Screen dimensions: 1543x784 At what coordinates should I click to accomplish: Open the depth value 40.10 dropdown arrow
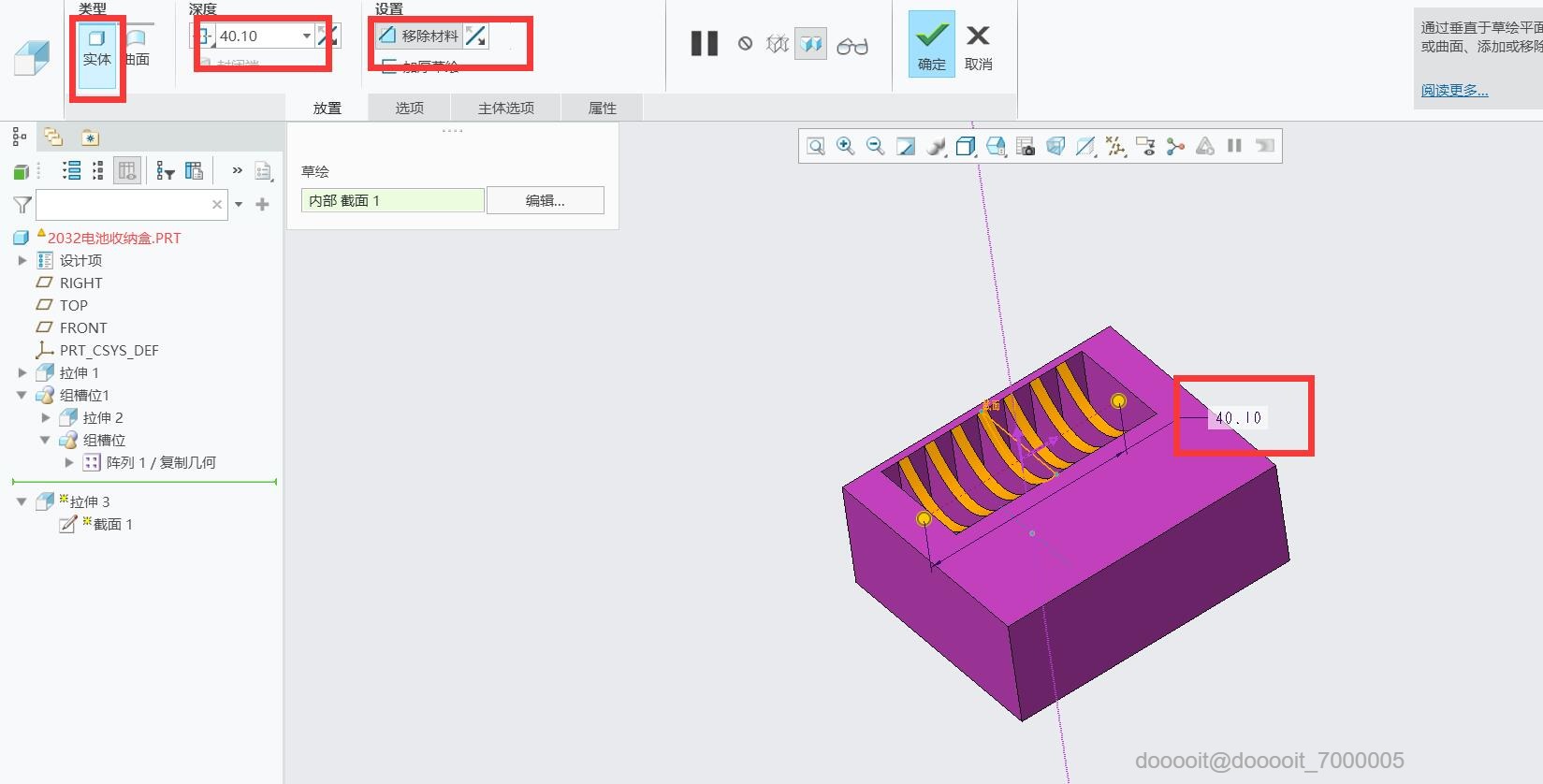tap(306, 36)
